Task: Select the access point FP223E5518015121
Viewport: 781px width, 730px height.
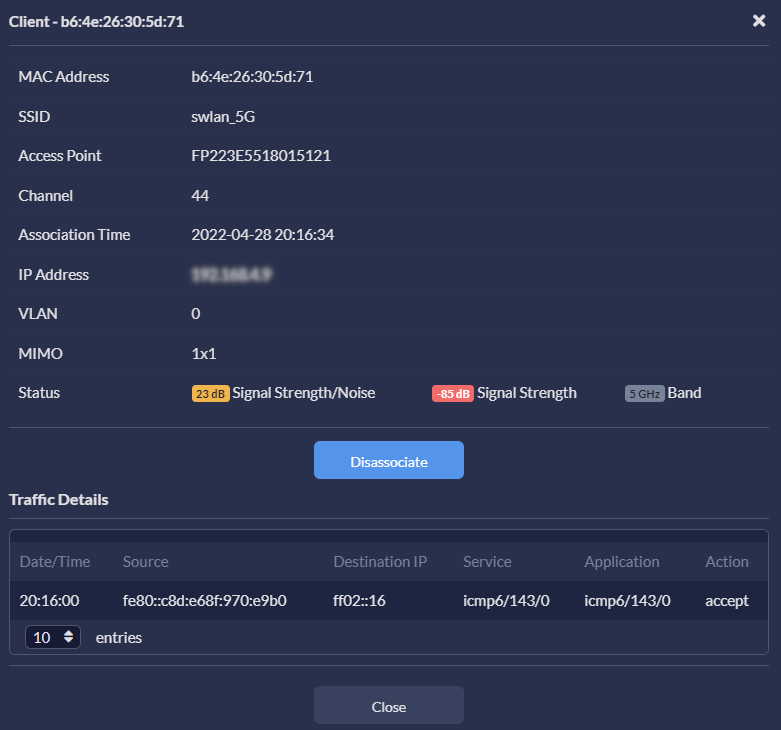Action: [261, 156]
